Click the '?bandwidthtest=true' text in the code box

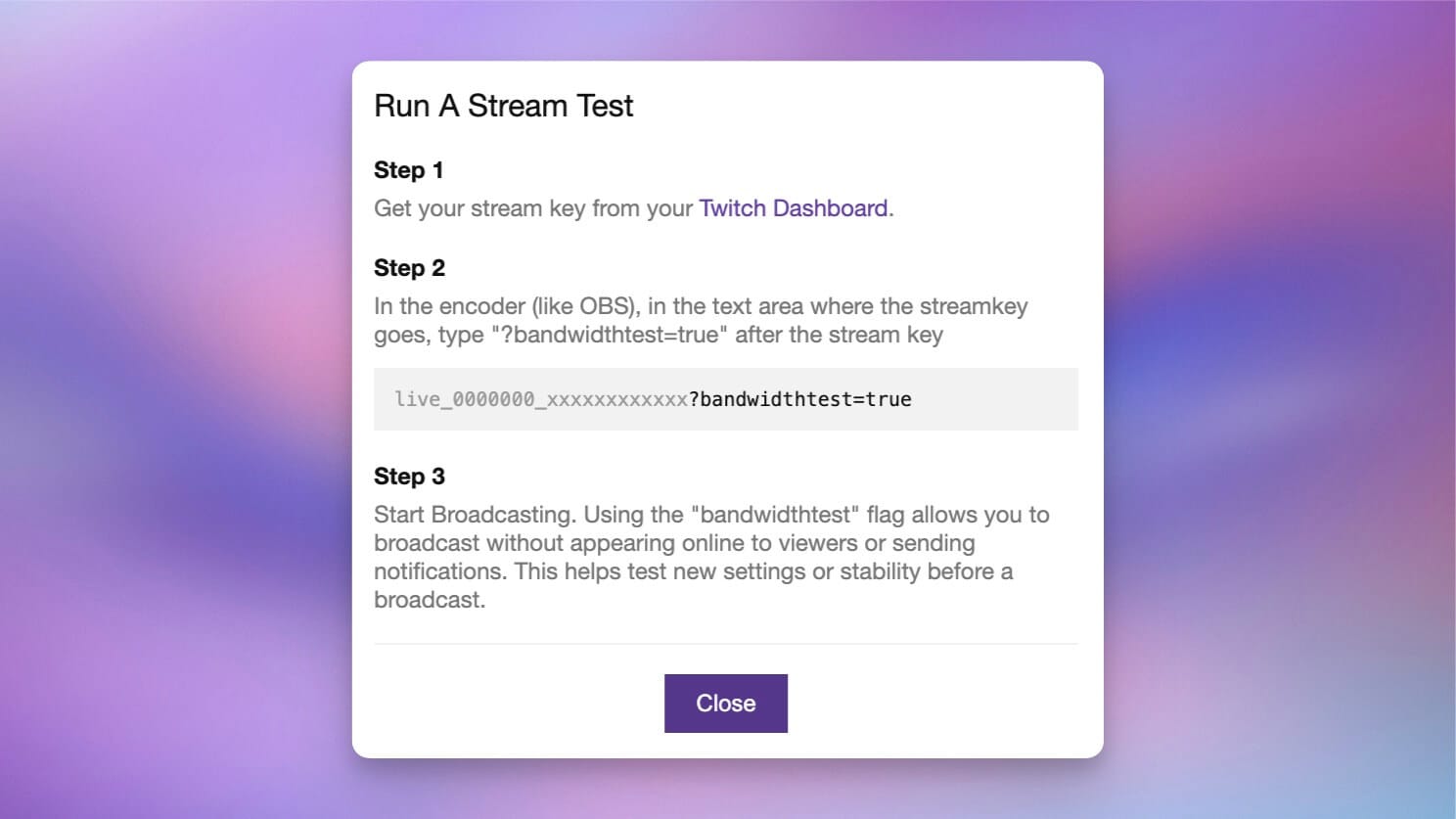click(800, 398)
